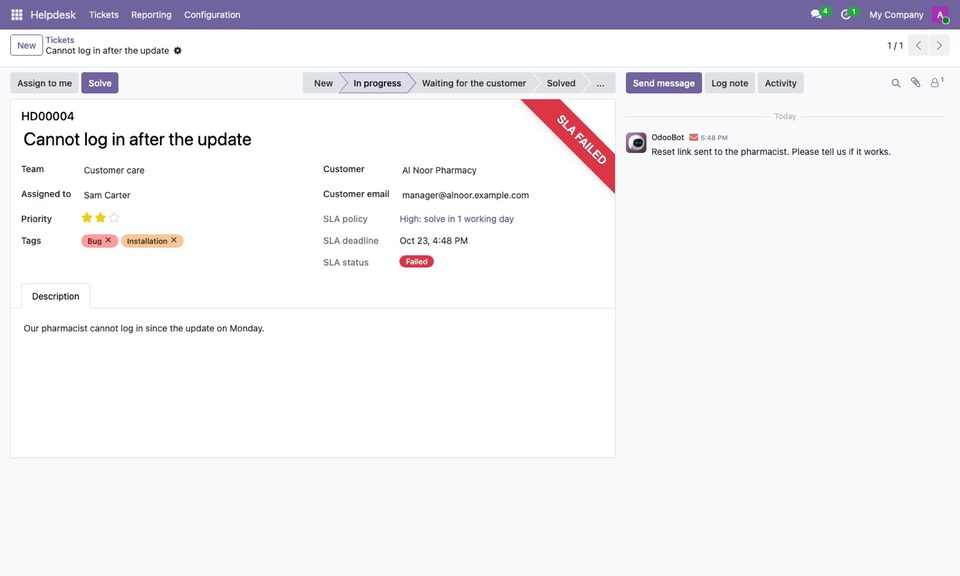The height and width of the screenshot is (576, 960).
Task: Open the conversations message icon
Action: coord(816,14)
